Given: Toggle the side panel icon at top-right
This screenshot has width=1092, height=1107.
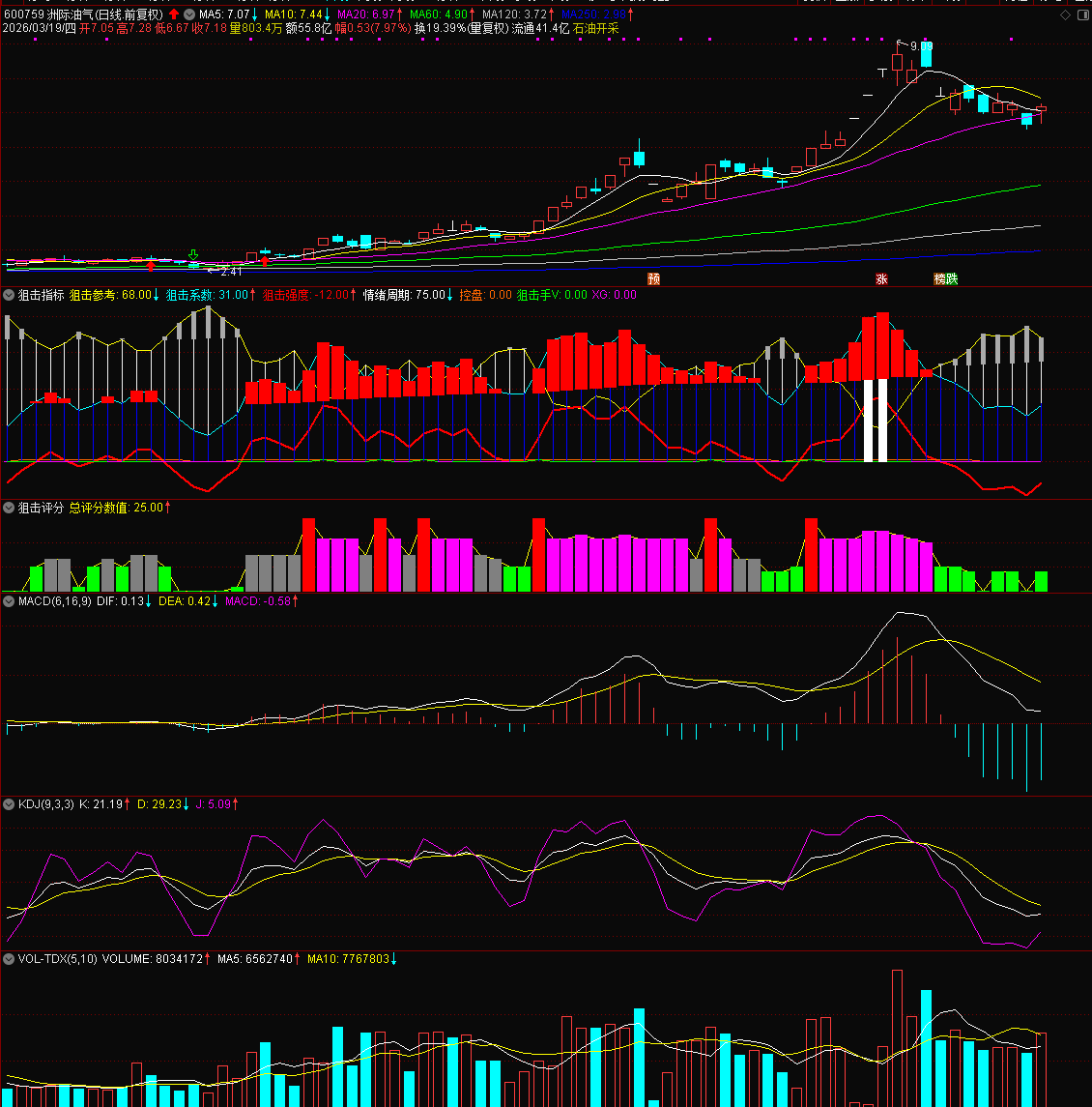Looking at the screenshot, I should (x=1083, y=15).
